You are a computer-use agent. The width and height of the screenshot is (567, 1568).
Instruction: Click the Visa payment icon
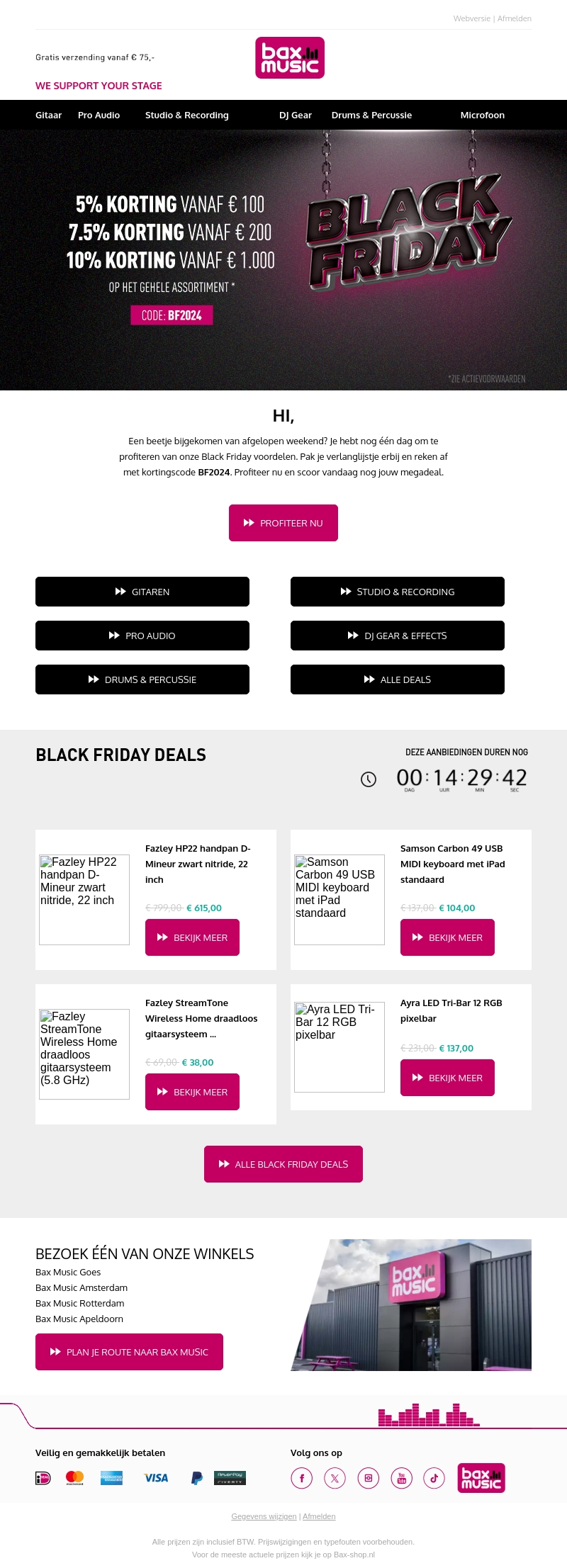156,1478
